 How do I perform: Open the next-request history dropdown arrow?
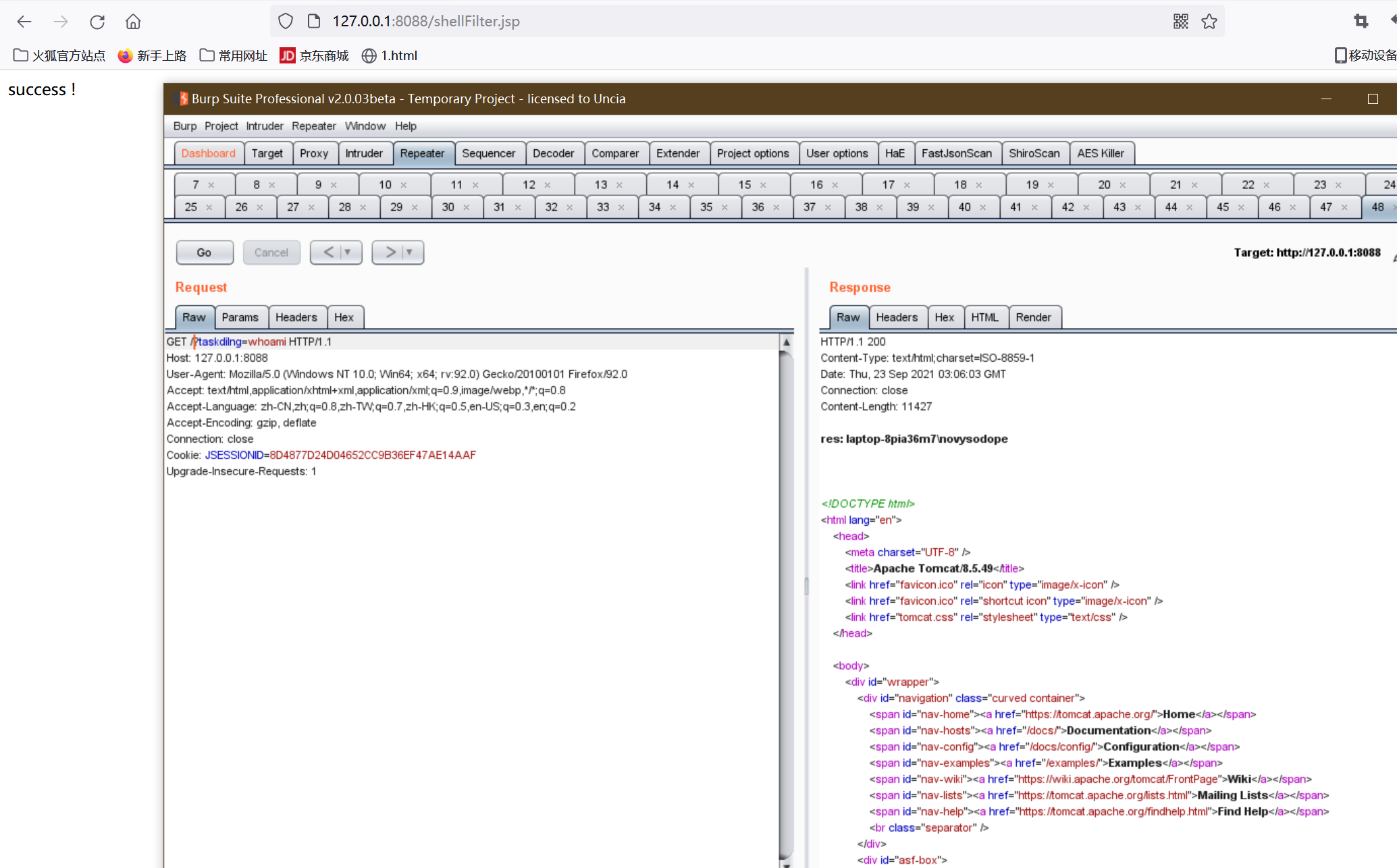409,252
